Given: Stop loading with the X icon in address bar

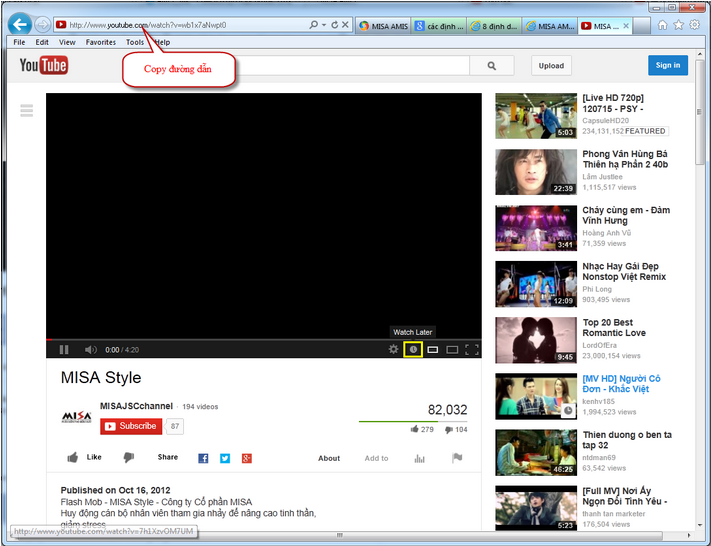Looking at the screenshot, I should tap(345, 25).
